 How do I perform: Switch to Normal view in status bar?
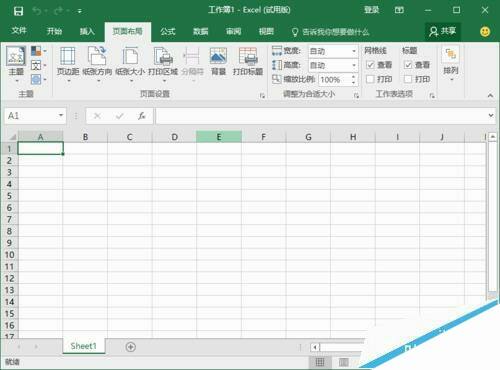coord(320,362)
